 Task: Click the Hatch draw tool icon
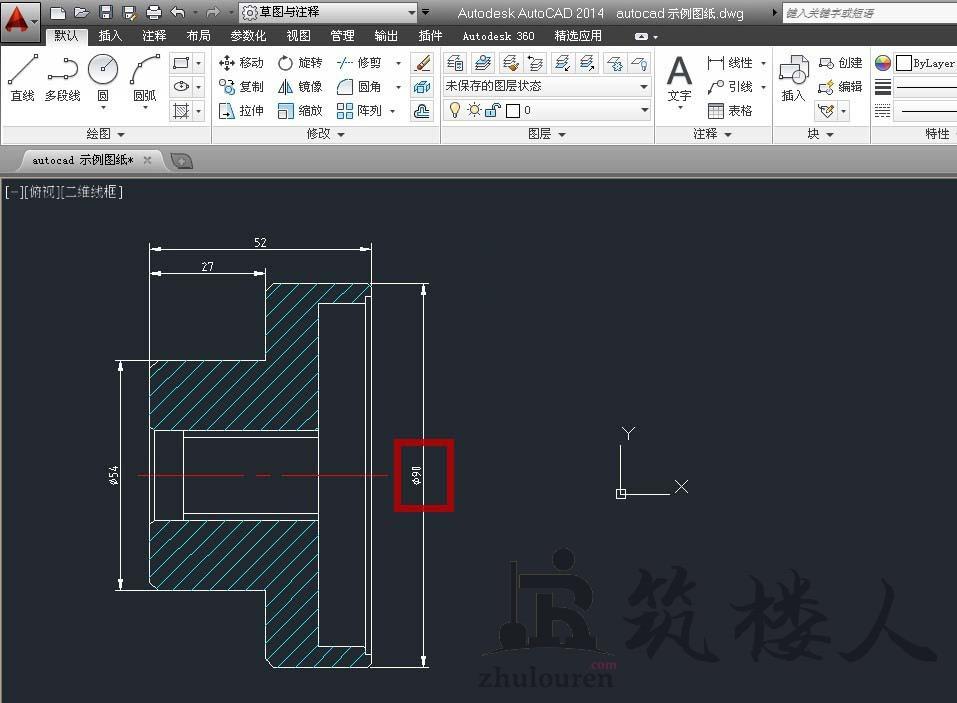(181, 111)
